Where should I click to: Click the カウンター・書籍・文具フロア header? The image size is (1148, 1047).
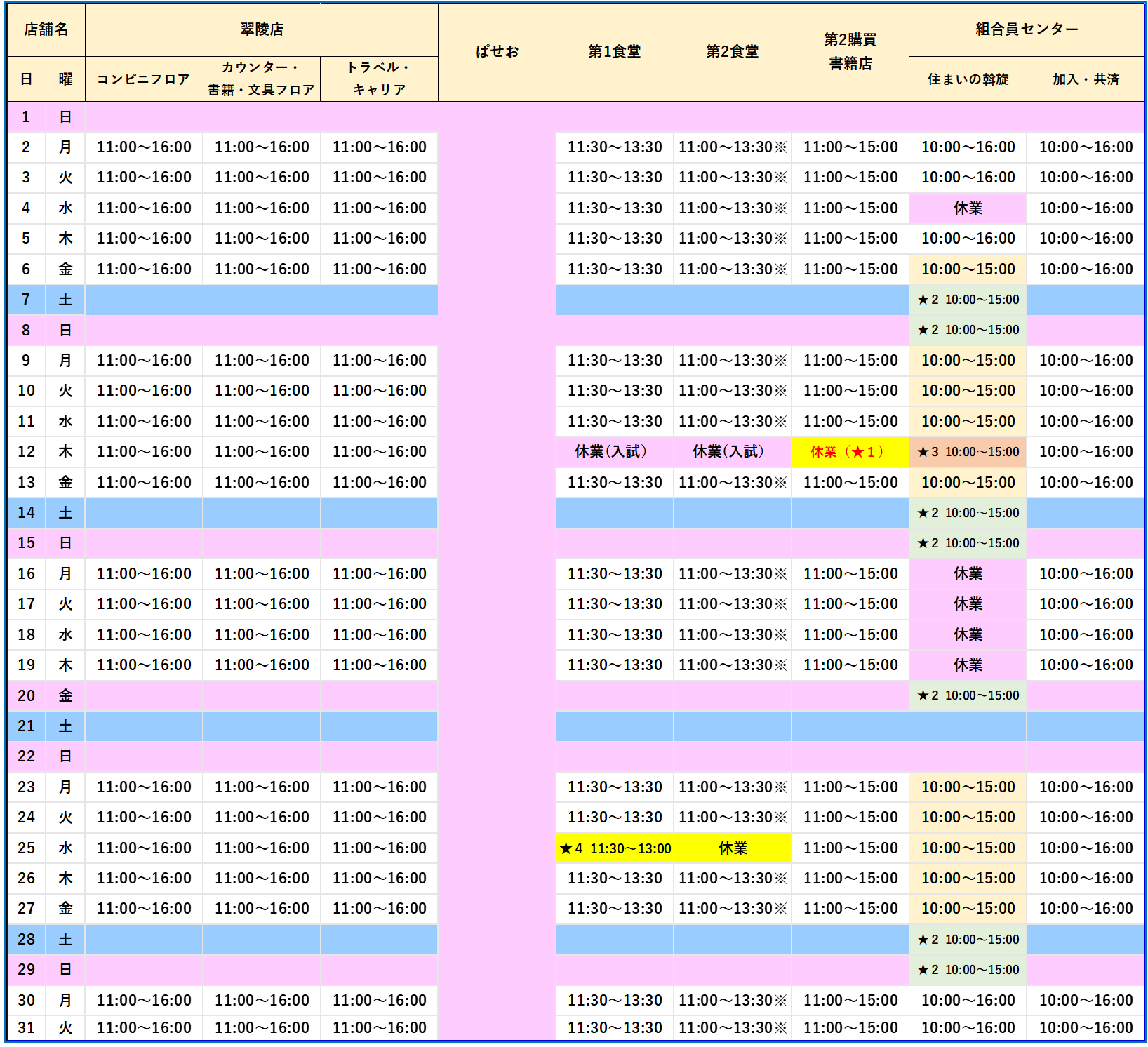pos(262,79)
